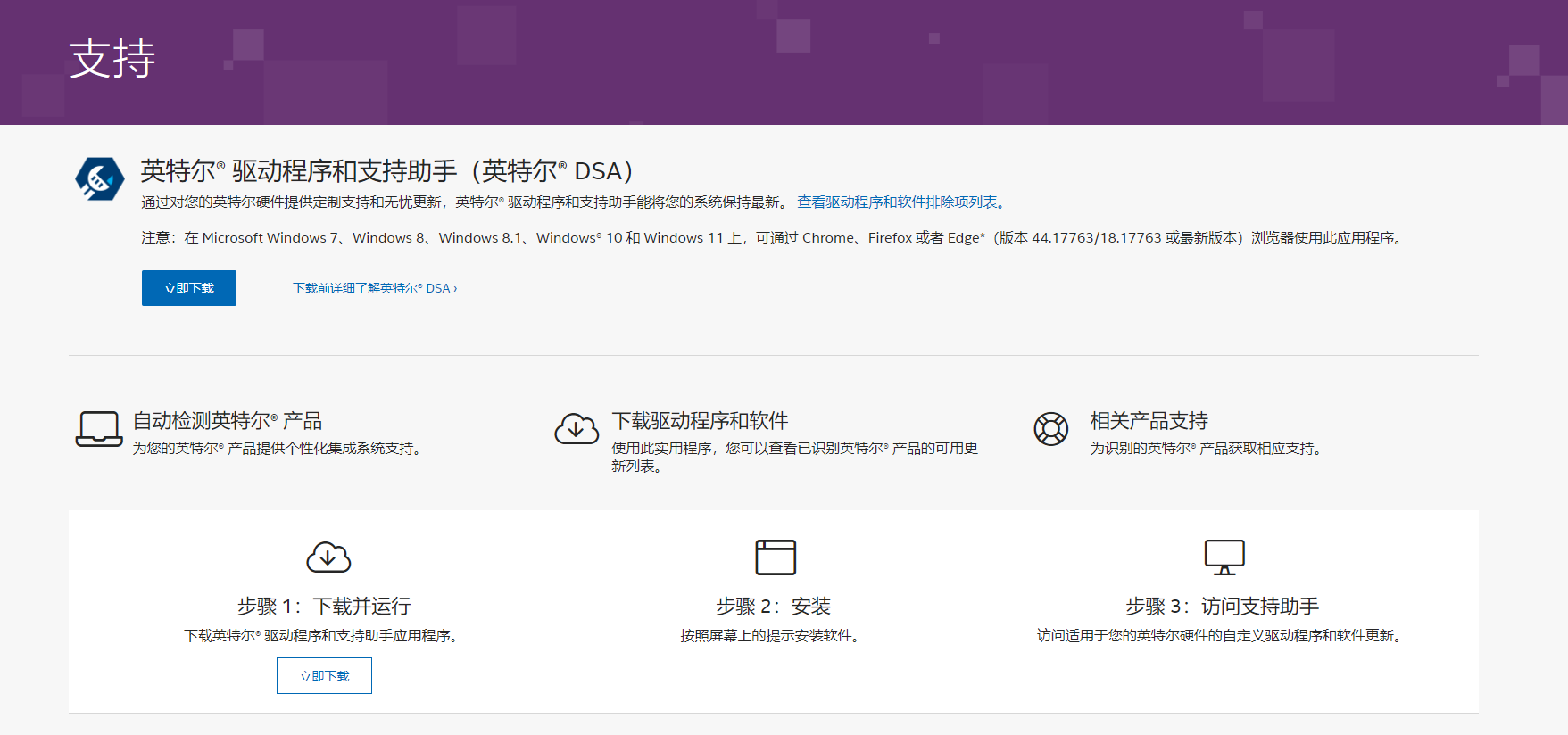
Task: Click the Intel DSA wrench logo icon
Action: click(x=99, y=179)
